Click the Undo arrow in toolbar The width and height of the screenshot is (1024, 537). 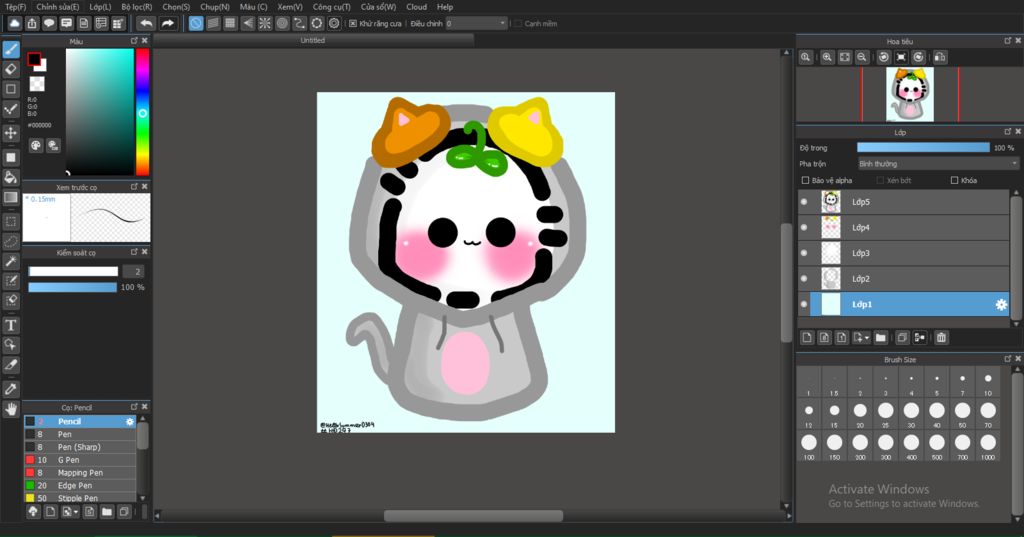click(x=146, y=24)
